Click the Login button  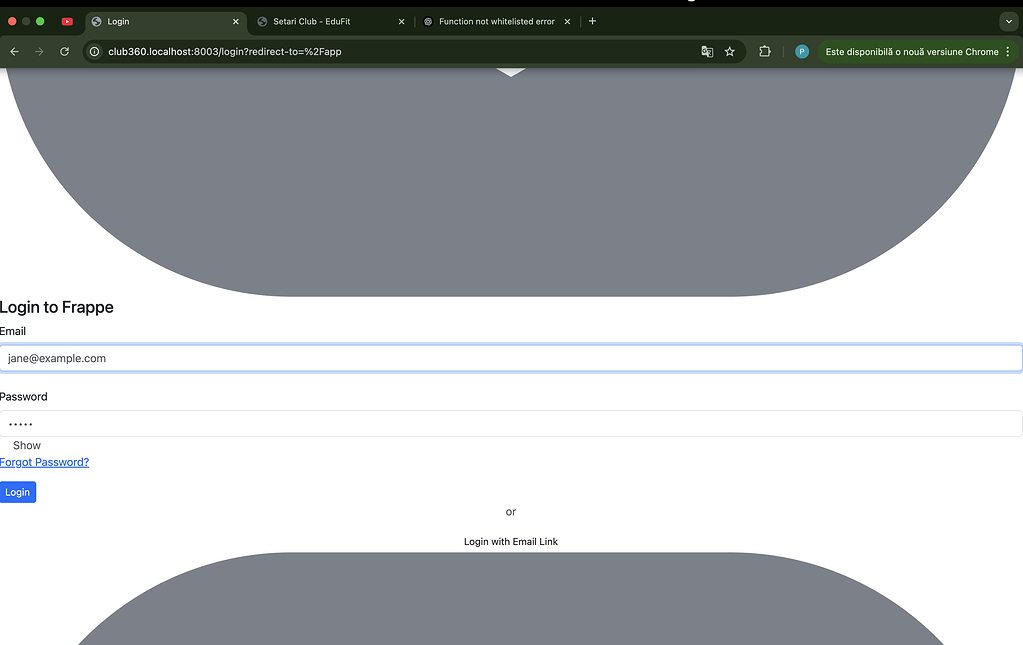[17, 491]
